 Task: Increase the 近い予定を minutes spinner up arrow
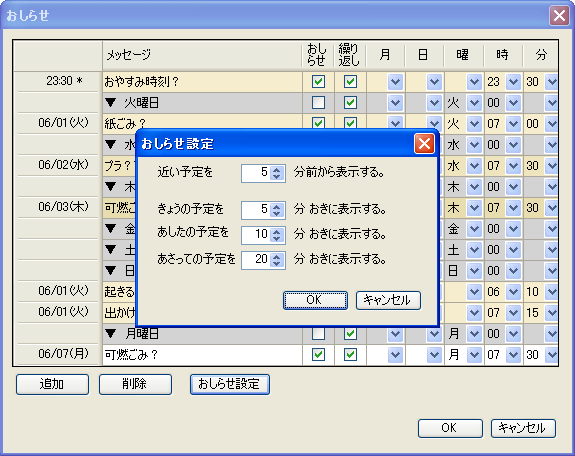tap(276, 169)
